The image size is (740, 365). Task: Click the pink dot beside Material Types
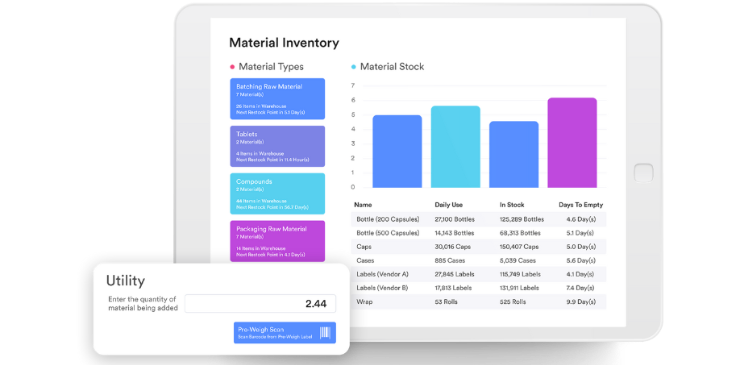point(232,67)
